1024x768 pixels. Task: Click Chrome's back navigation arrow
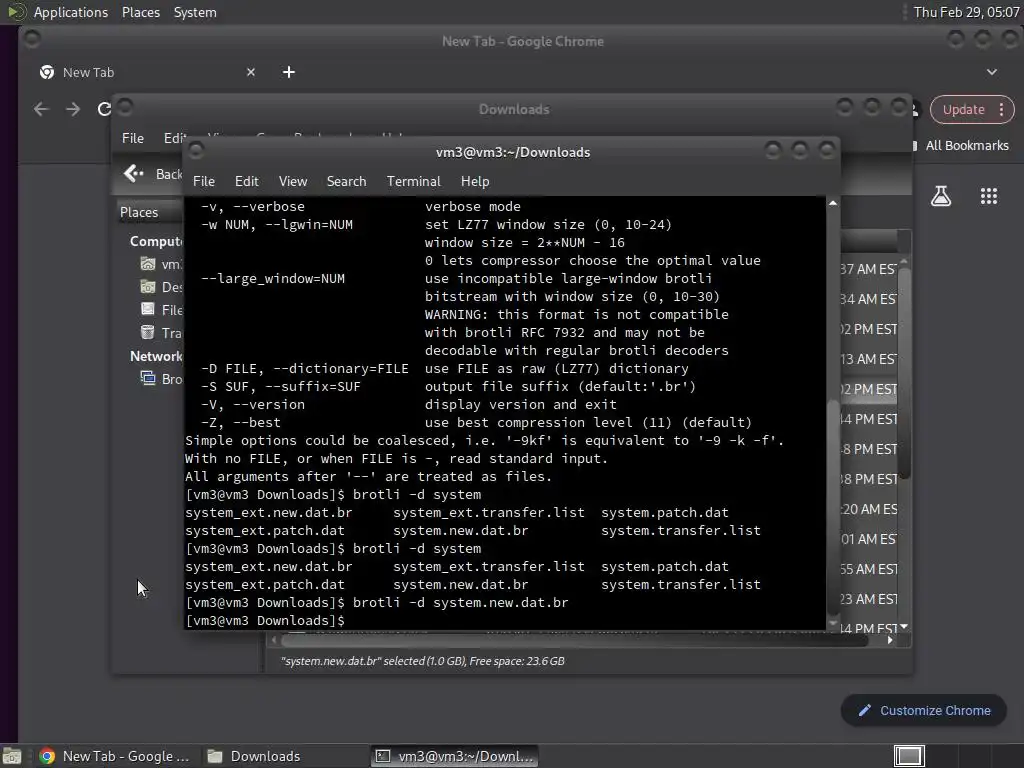[x=41, y=109]
